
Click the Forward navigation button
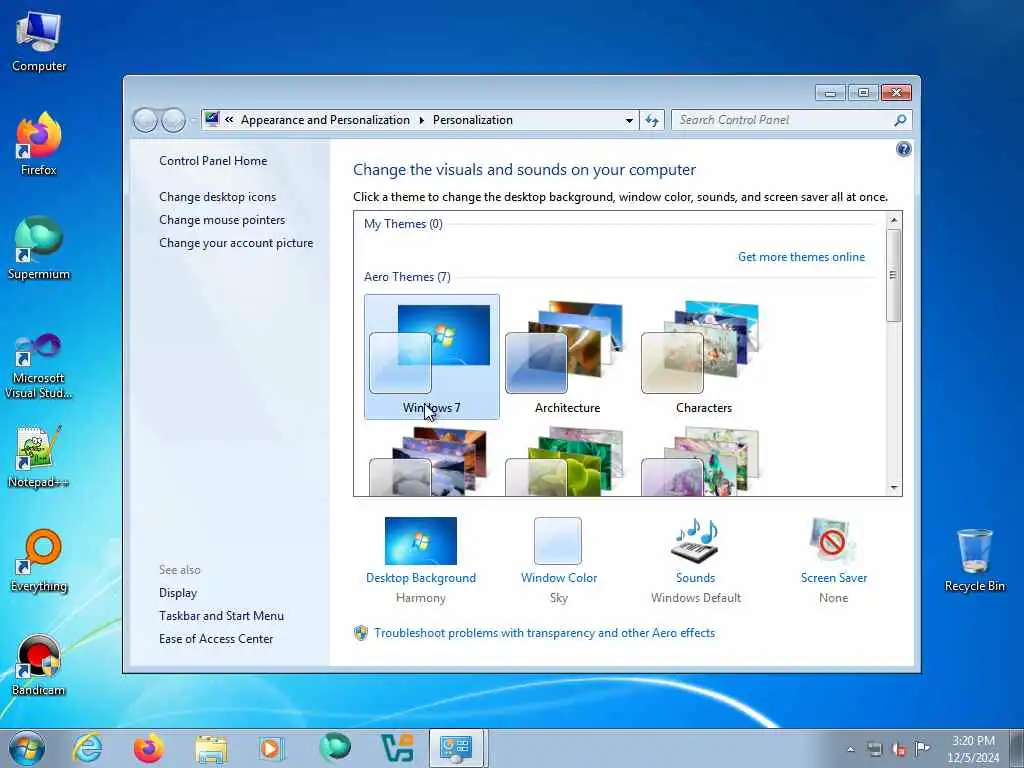173,120
